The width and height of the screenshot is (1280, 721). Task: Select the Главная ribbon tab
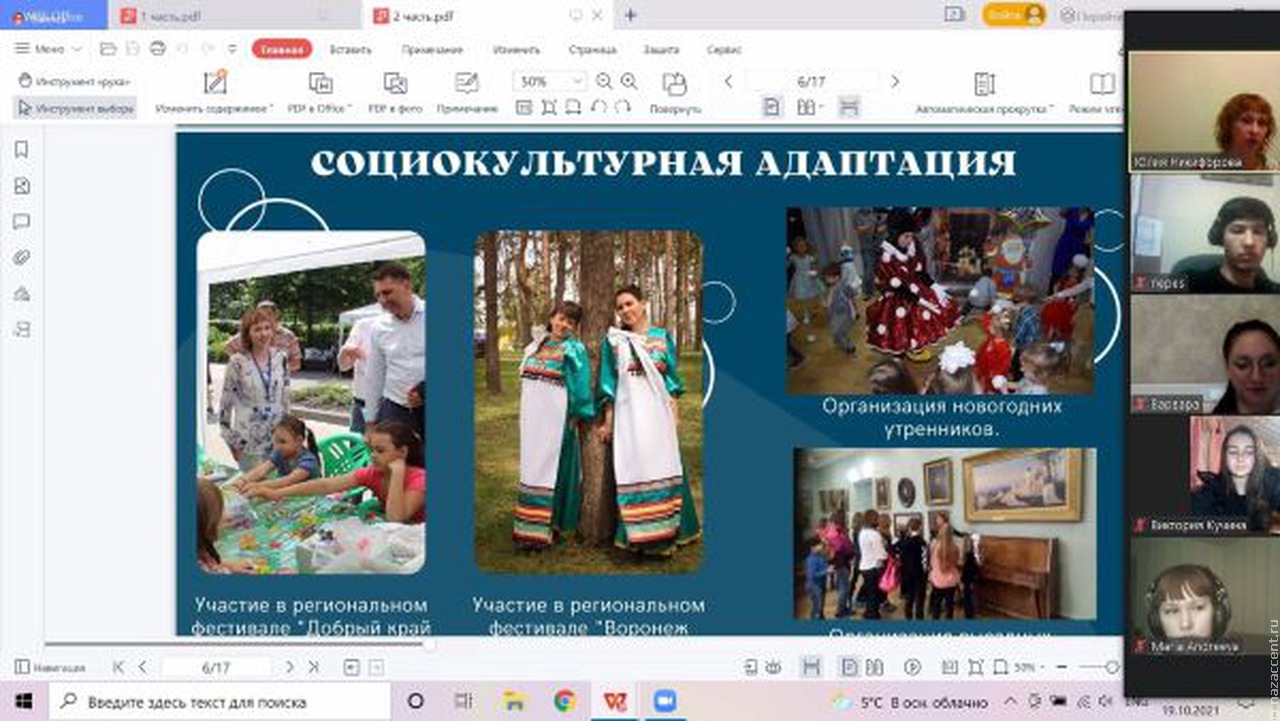[282, 49]
